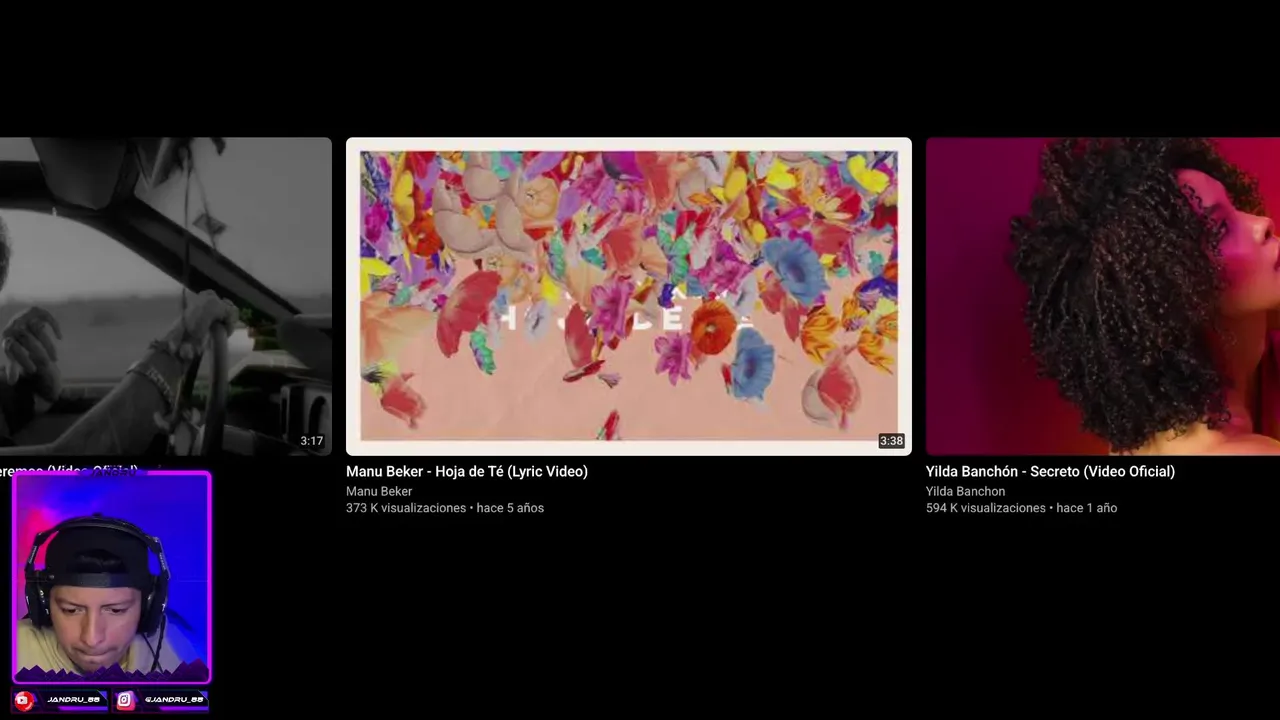Viewport: 1280px width, 720px height.
Task: Open the Yilda Banchon channel name
Action: (965, 491)
